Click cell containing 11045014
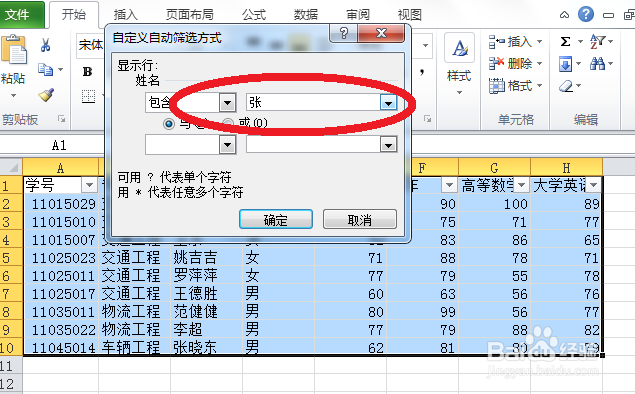Viewport: 635px width, 394px height. point(61,347)
